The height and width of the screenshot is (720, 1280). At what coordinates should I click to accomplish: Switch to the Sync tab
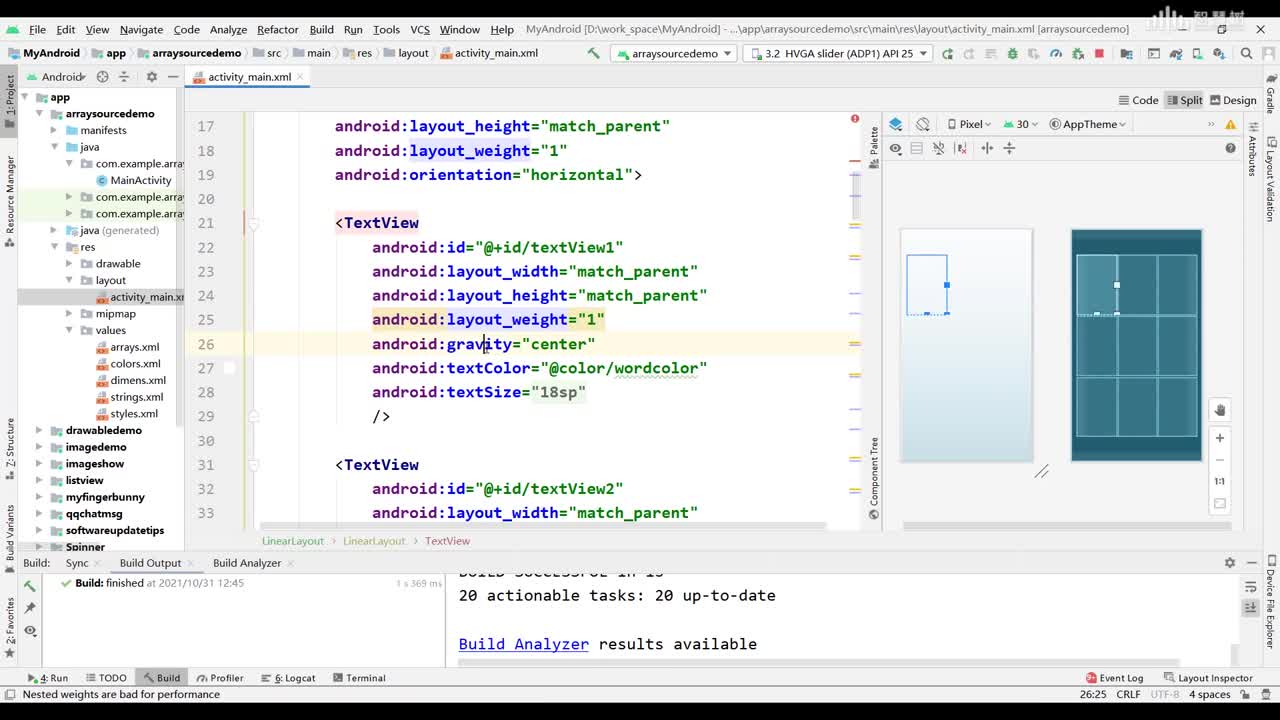pos(77,563)
